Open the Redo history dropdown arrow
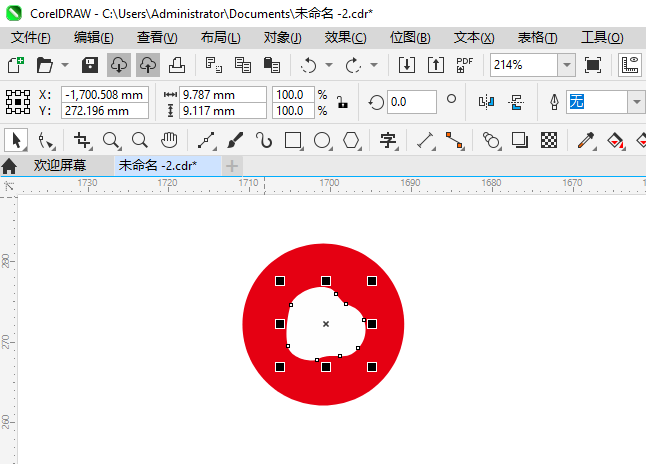The image size is (646, 464). point(374,65)
